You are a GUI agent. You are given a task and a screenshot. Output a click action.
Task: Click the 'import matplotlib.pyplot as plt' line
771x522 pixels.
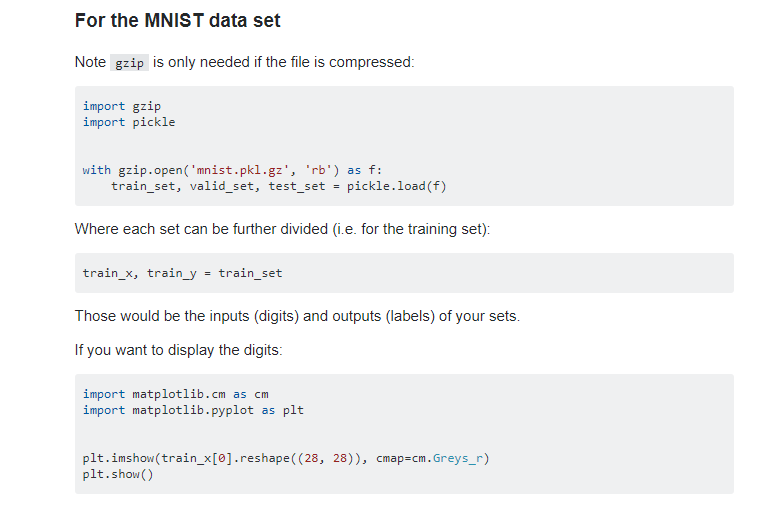pos(193,410)
